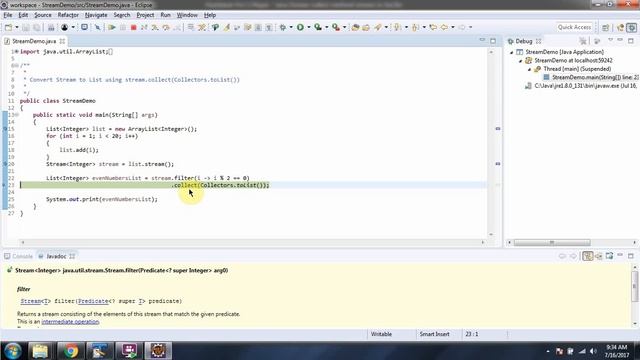Collapse the main method fold on line 13
Image resolution: width=640 pixels, height=360 pixels.
click(x=17, y=115)
